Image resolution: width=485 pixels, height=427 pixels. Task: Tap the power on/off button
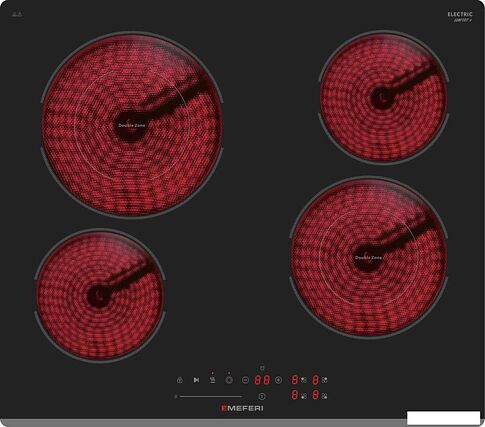pyautogui.click(x=262, y=396)
